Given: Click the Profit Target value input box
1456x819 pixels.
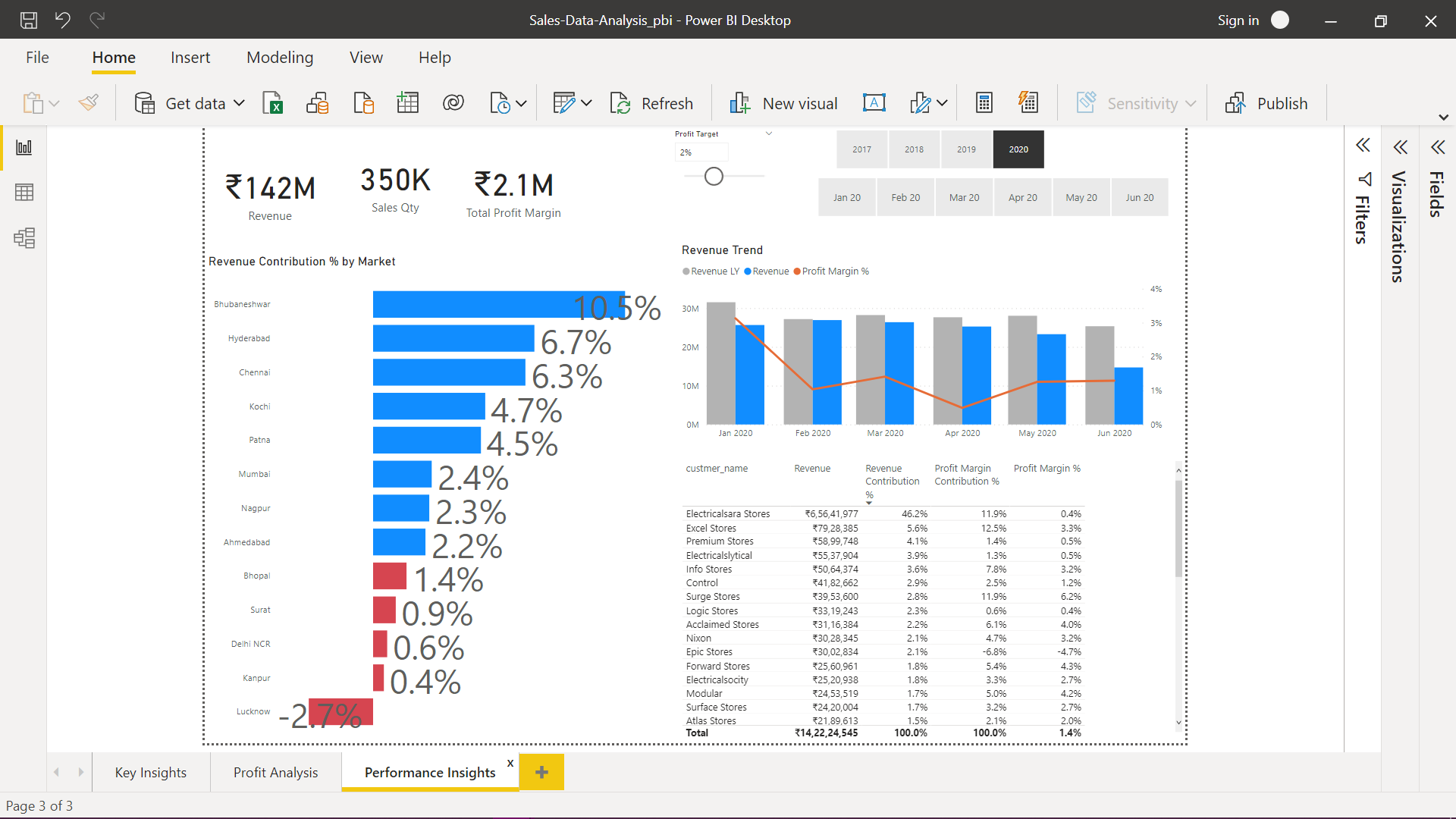Looking at the screenshot, I should tap(701, 152).
